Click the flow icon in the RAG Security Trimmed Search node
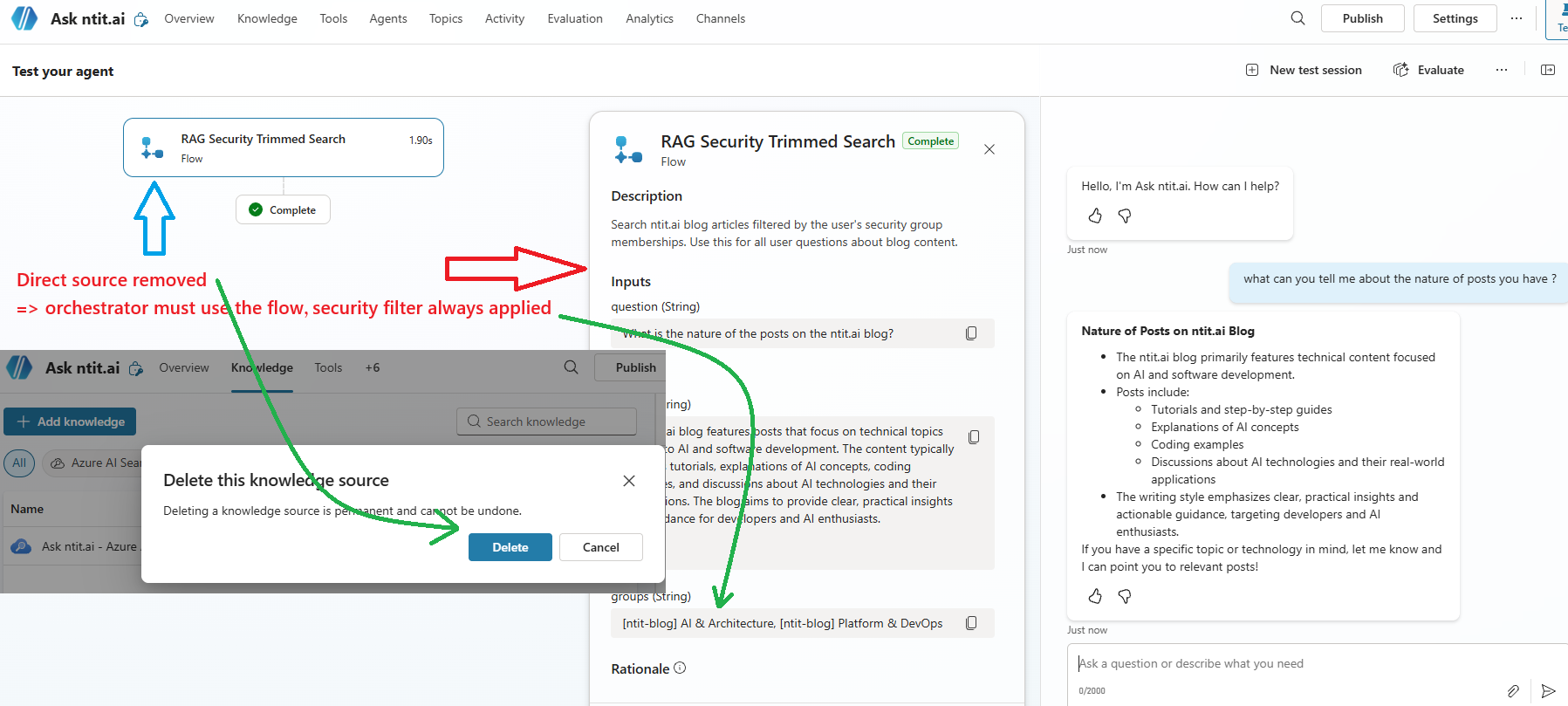 [x=152, y=147]
